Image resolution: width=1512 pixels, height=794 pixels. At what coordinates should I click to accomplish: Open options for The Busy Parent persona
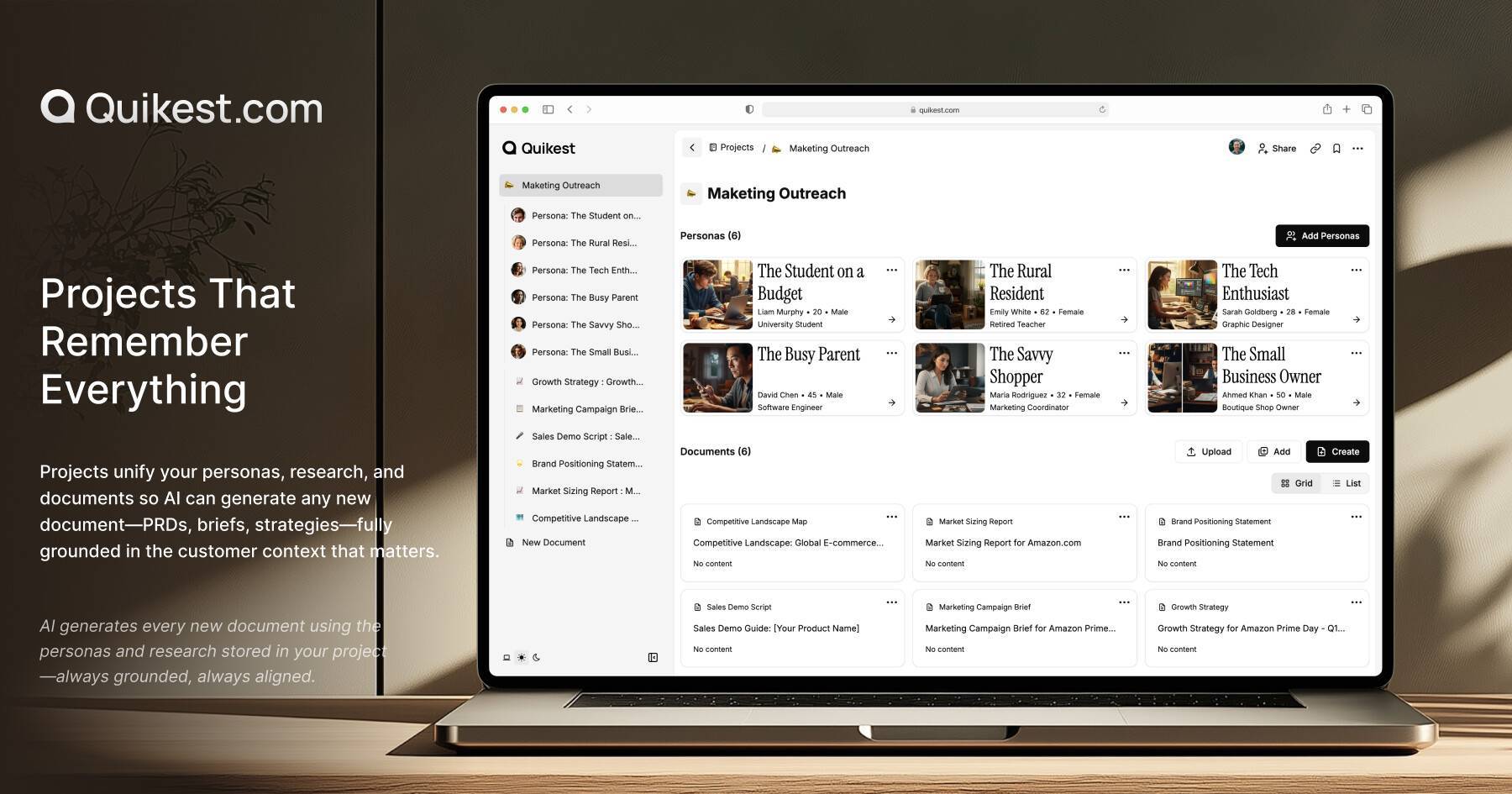[x=891, y=354]
